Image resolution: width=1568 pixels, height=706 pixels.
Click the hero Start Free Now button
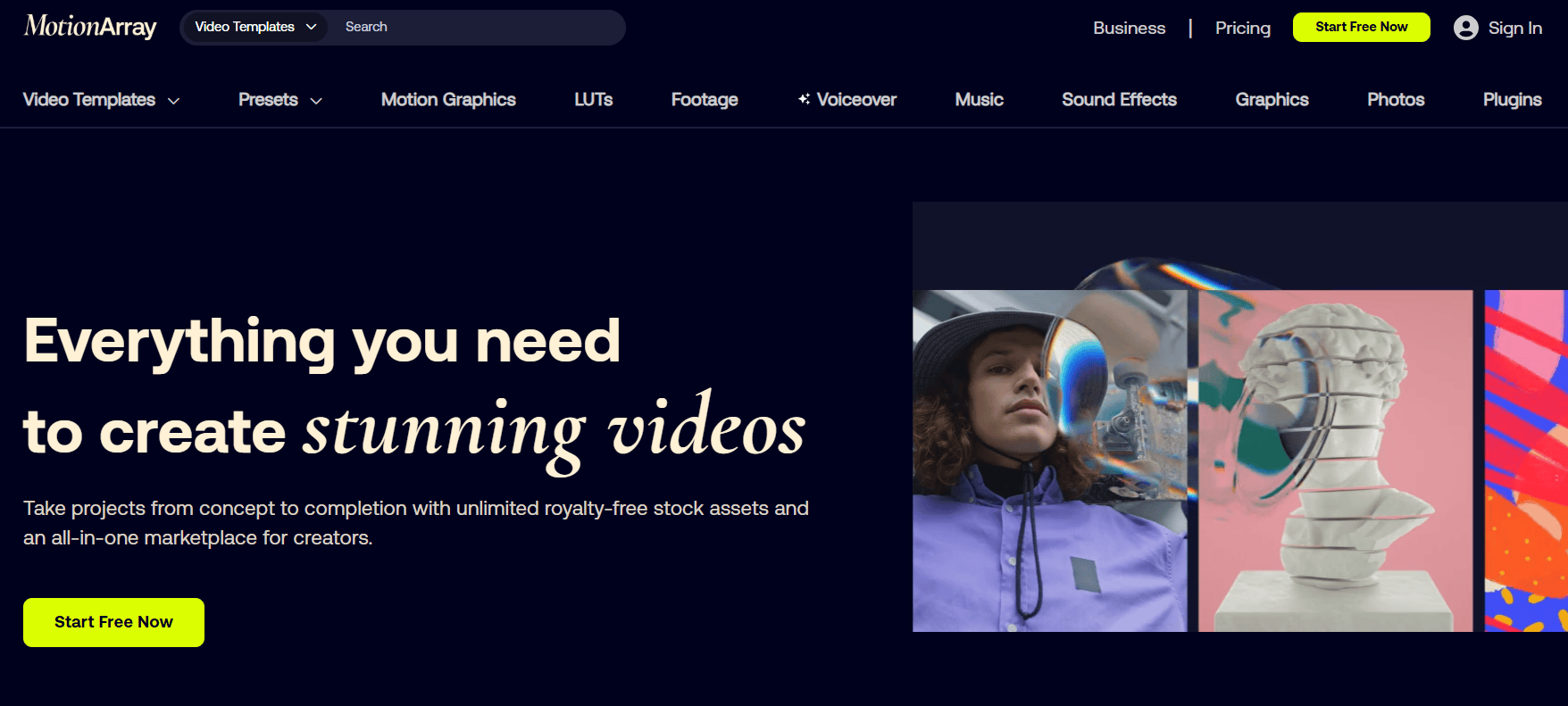(113, 622)
